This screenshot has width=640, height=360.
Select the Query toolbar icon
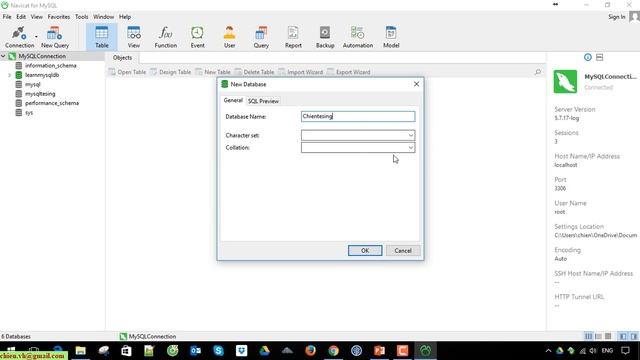pyautogui.click(x=261, y=37)
